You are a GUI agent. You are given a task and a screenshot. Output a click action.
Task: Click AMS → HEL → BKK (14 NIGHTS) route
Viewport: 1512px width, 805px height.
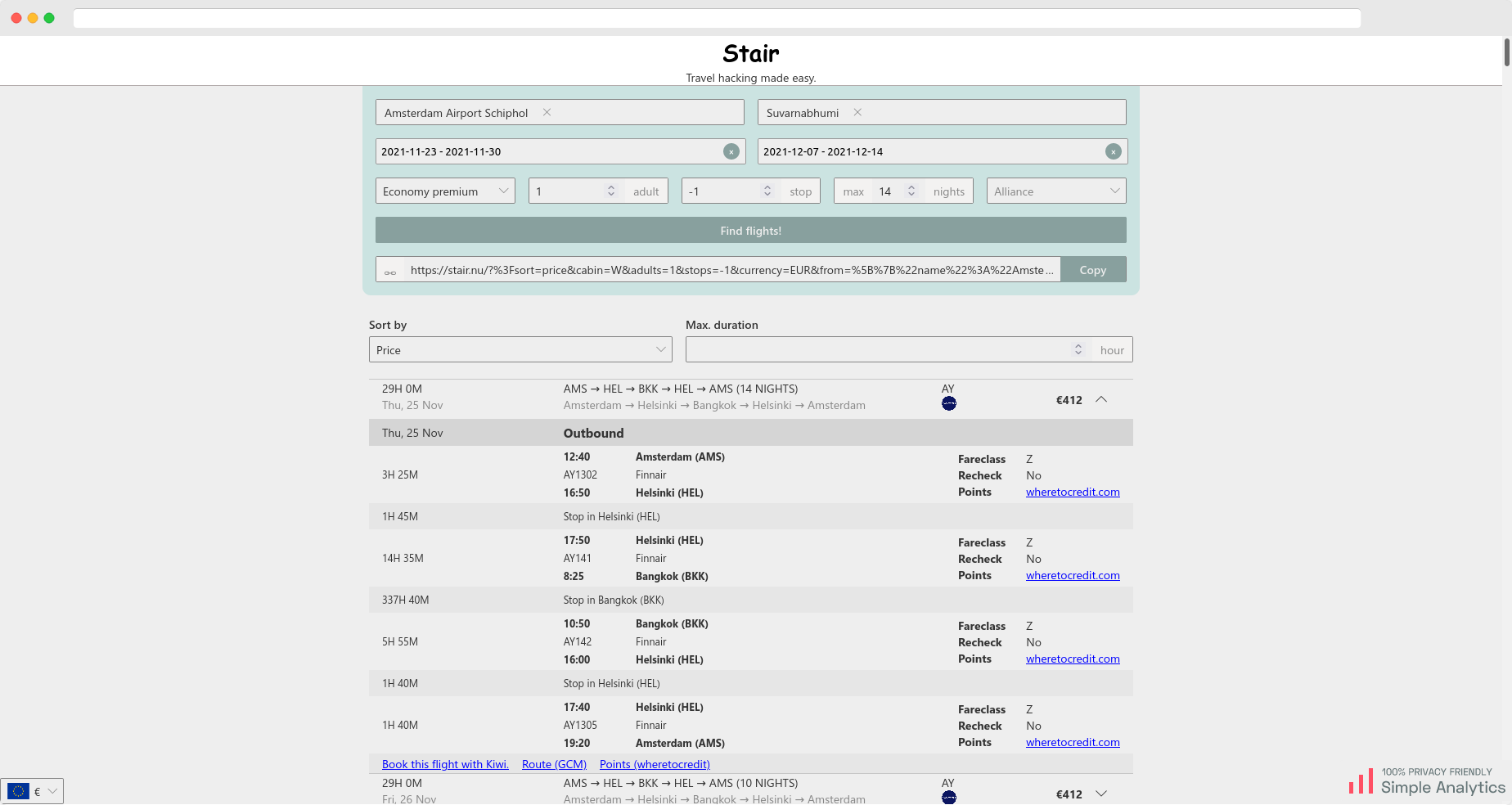[681, 389]
